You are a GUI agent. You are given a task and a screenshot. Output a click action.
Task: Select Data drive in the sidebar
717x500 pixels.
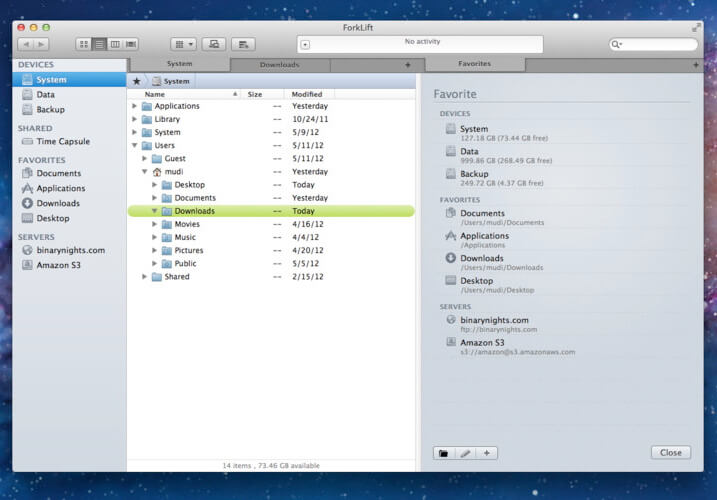[x=70, y=95]
